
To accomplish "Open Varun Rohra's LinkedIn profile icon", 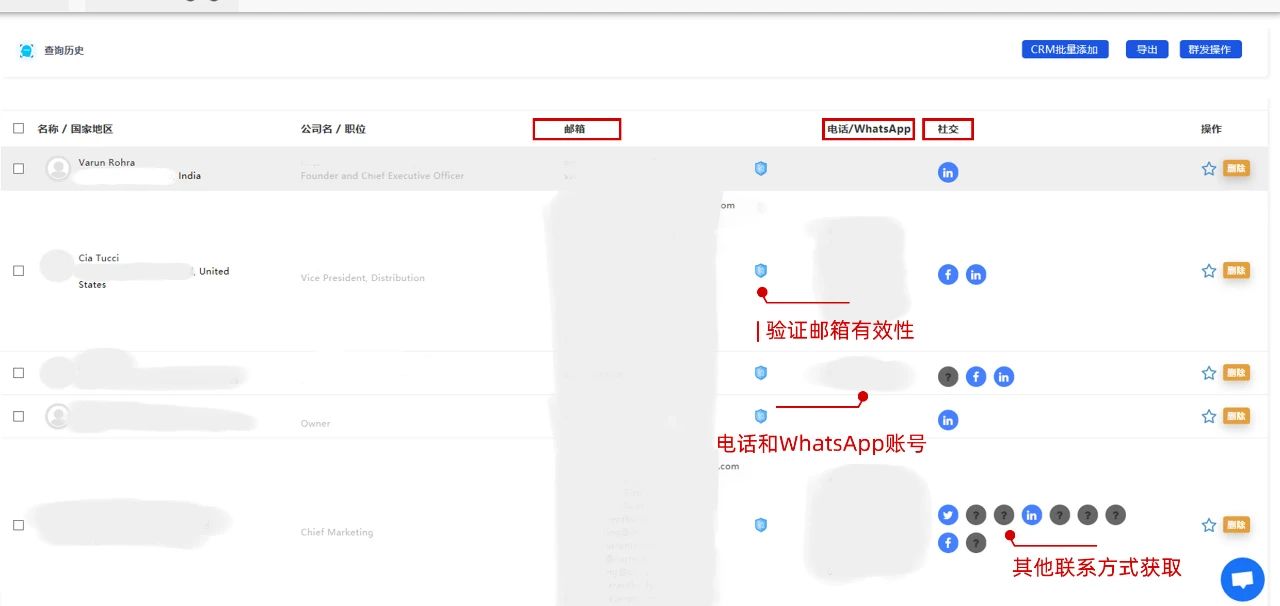I will tap(948, 172).
